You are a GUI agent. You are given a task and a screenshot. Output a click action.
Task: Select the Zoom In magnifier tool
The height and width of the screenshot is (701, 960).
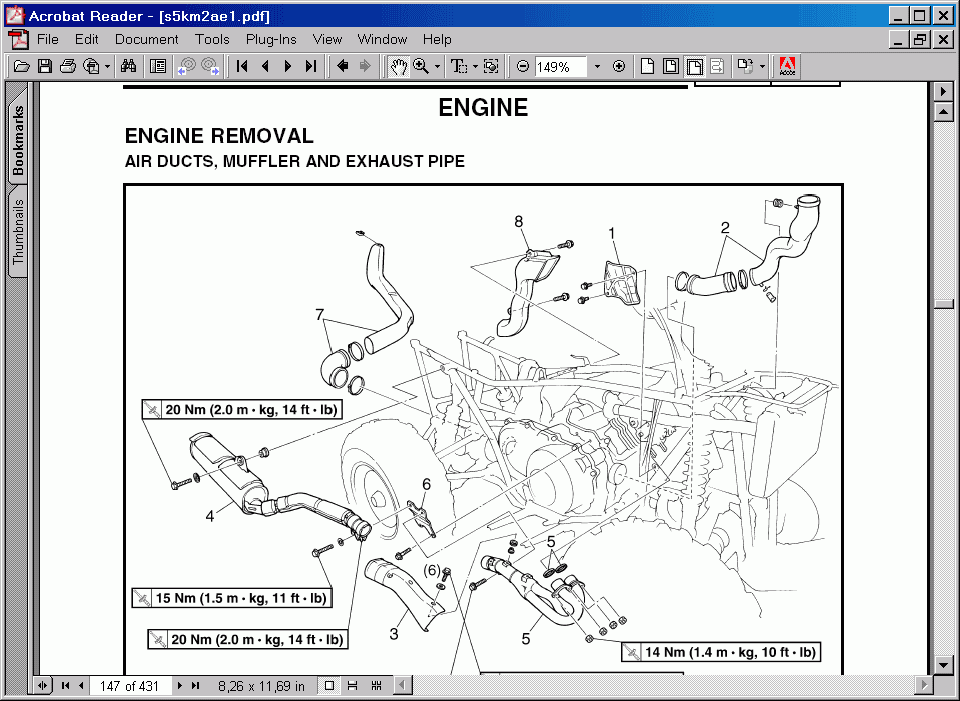(x=421, y=66)
